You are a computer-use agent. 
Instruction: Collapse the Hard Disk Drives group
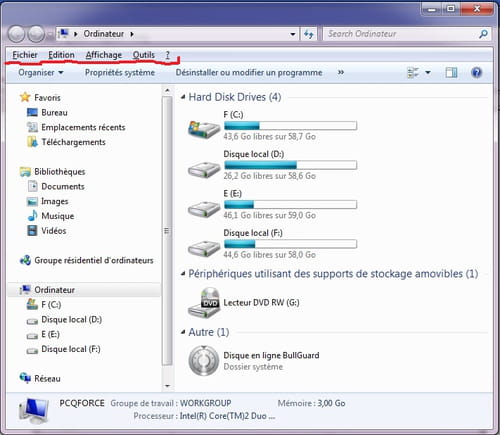[x=183, y=97]
